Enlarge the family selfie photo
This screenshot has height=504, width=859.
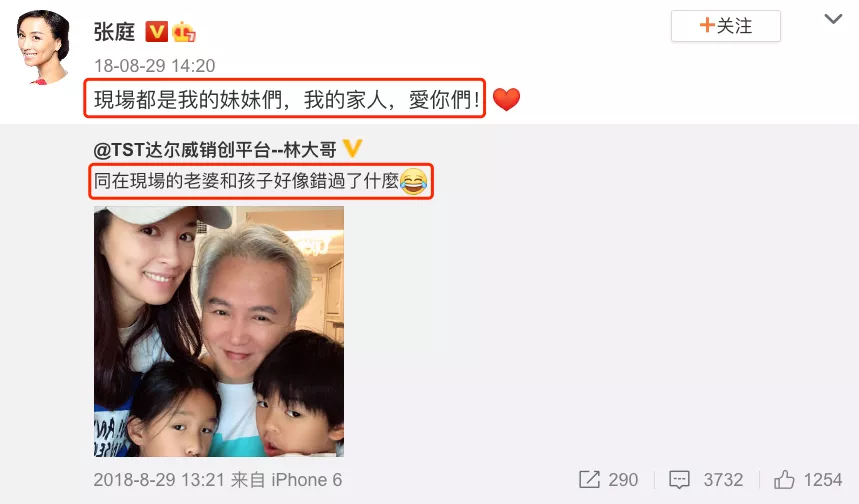point(219,331)
